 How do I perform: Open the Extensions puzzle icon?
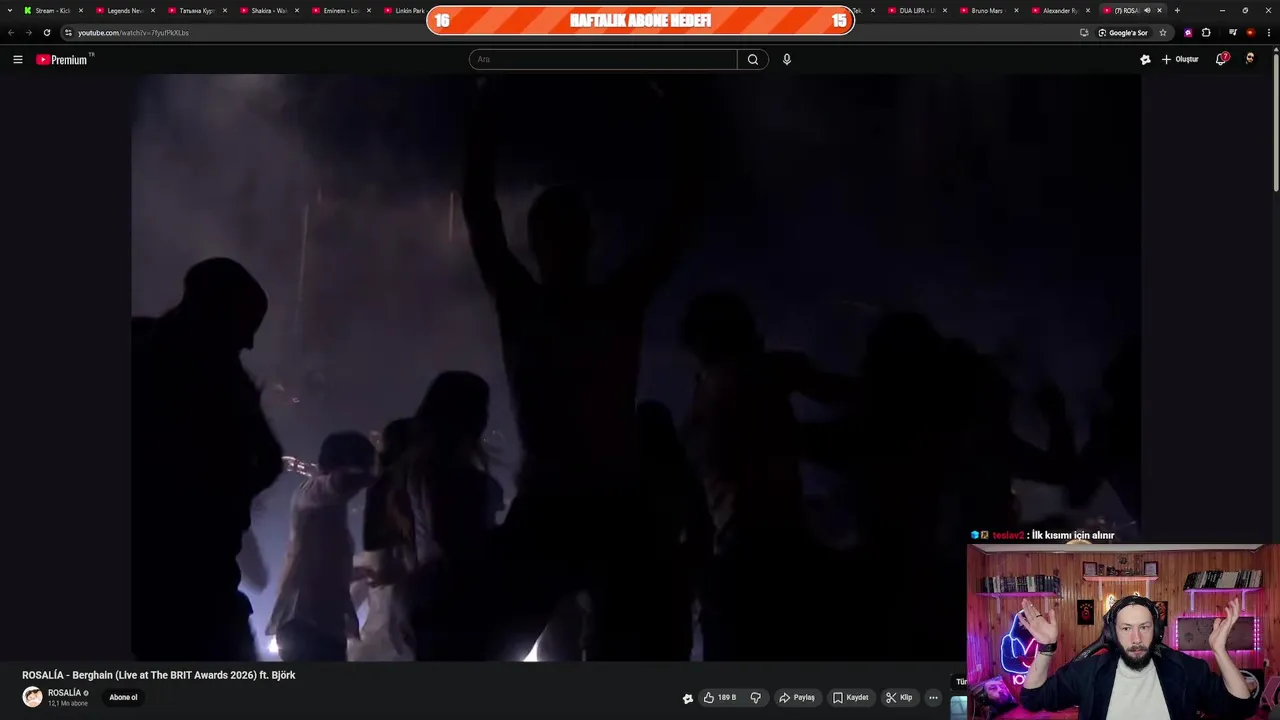tap(1206, 32)
